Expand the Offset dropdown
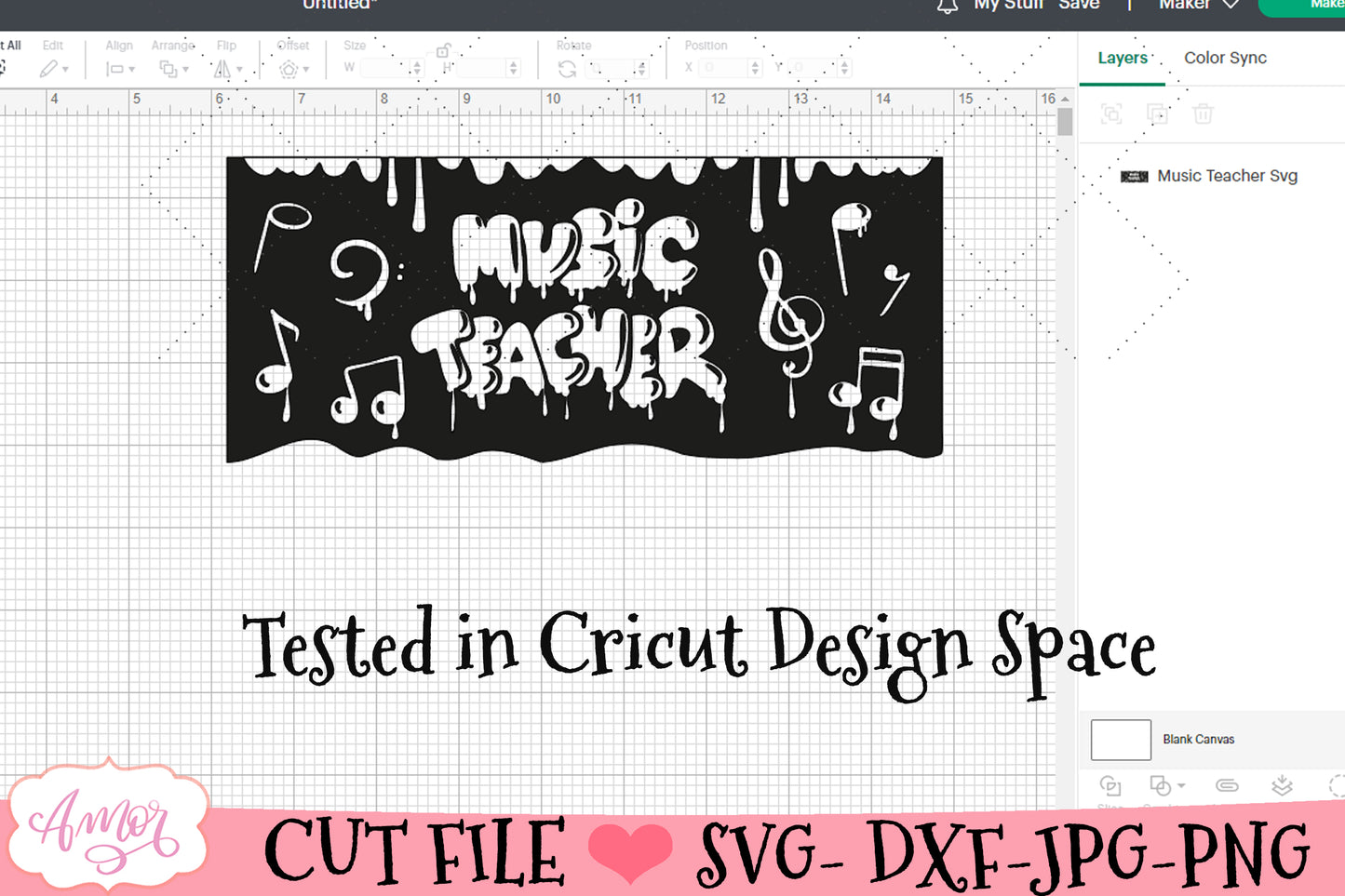 [x=293, y=68]
